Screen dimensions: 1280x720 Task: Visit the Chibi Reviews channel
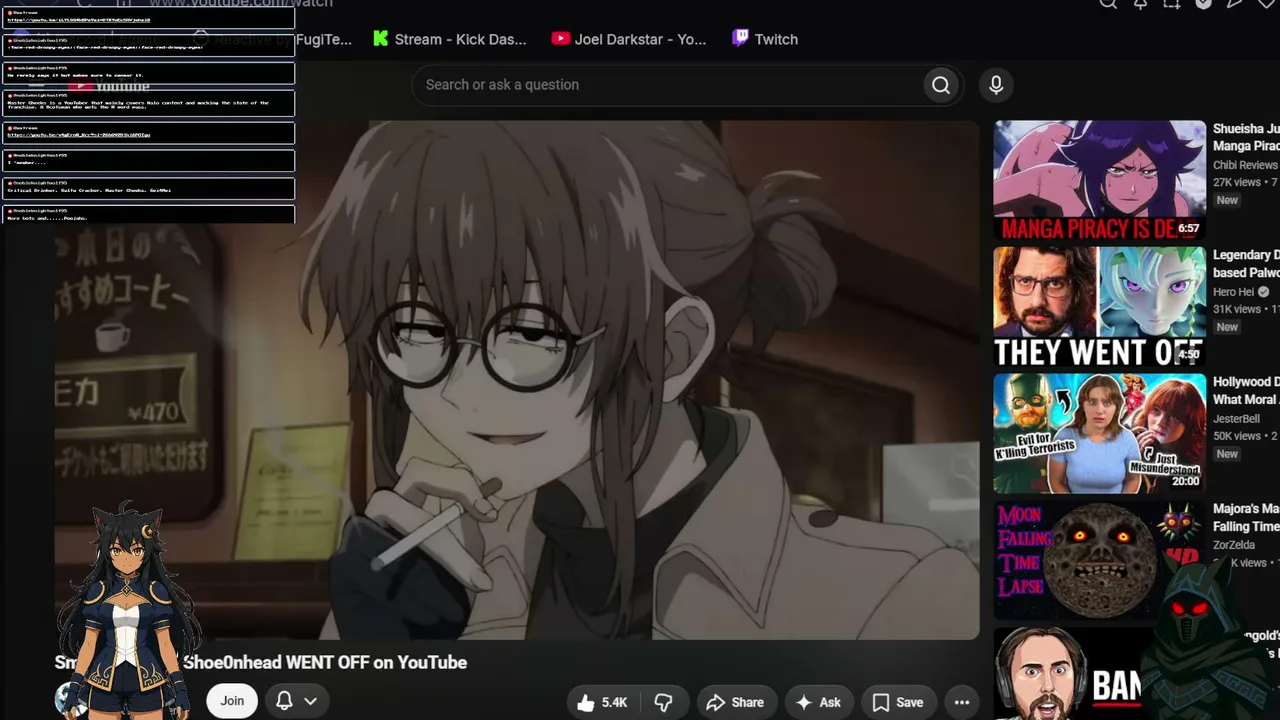pyautogui.click(x=1245, y=165)
